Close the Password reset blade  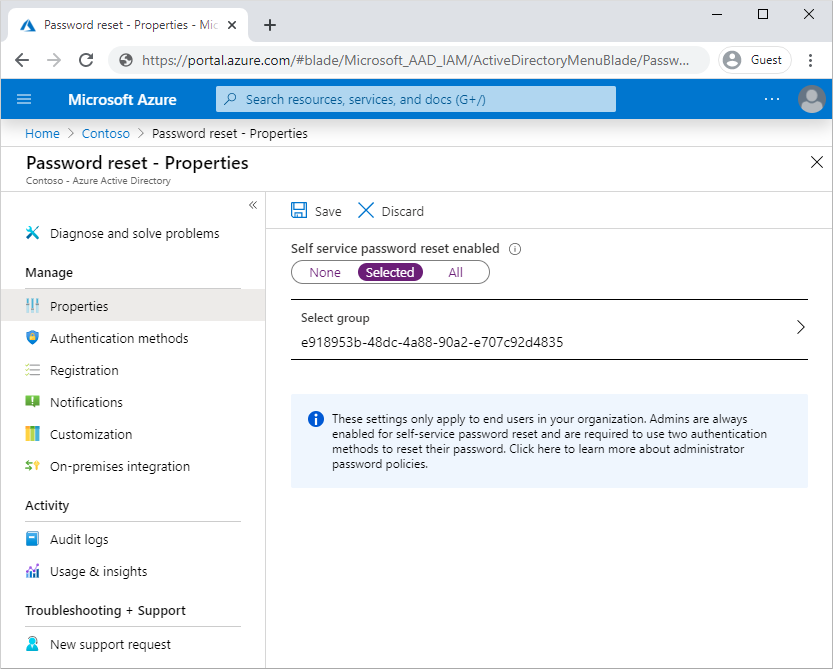[817, 162]
